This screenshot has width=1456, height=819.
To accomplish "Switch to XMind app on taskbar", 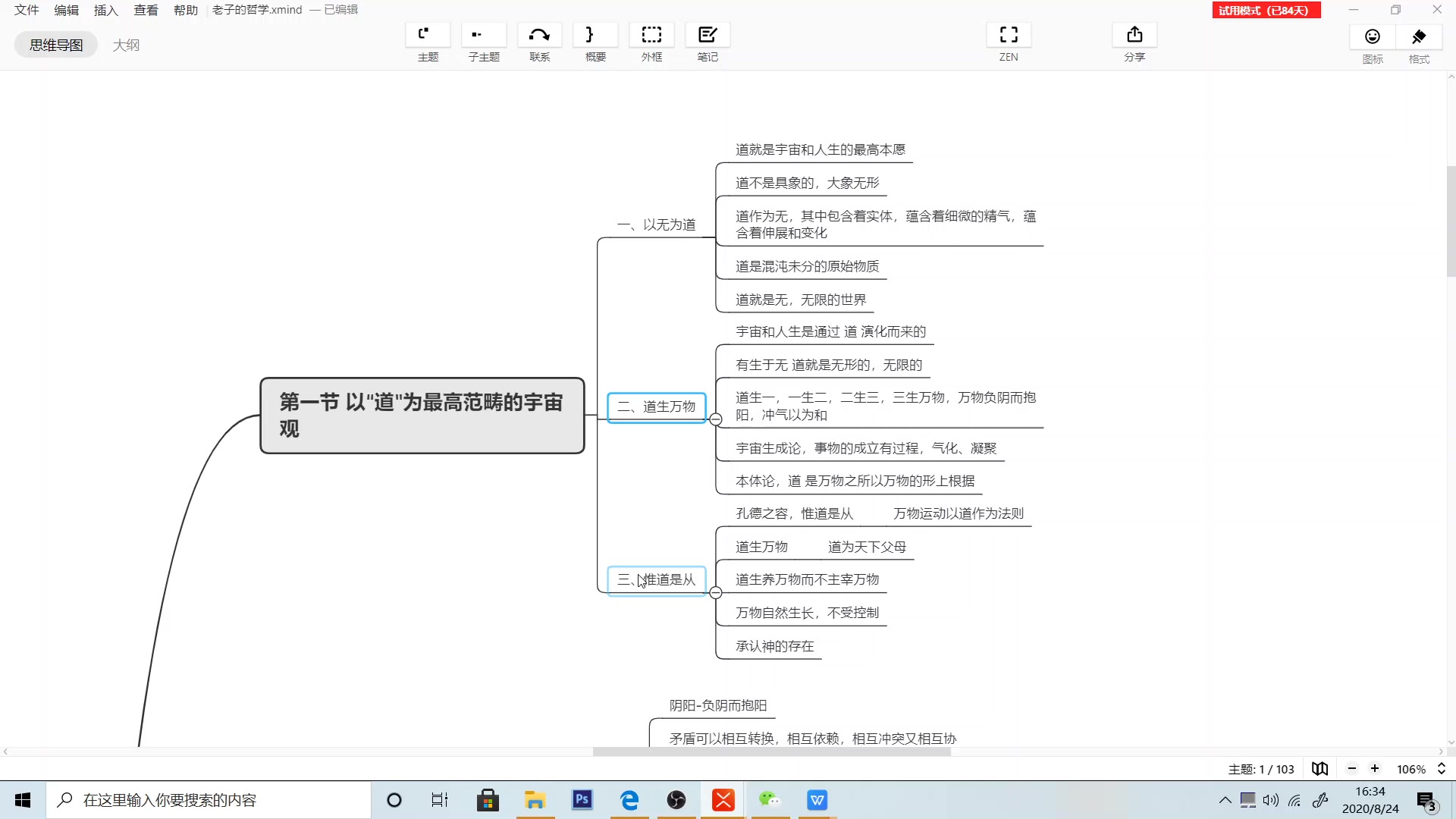I will pyautogui.click(x=723, y=800).
